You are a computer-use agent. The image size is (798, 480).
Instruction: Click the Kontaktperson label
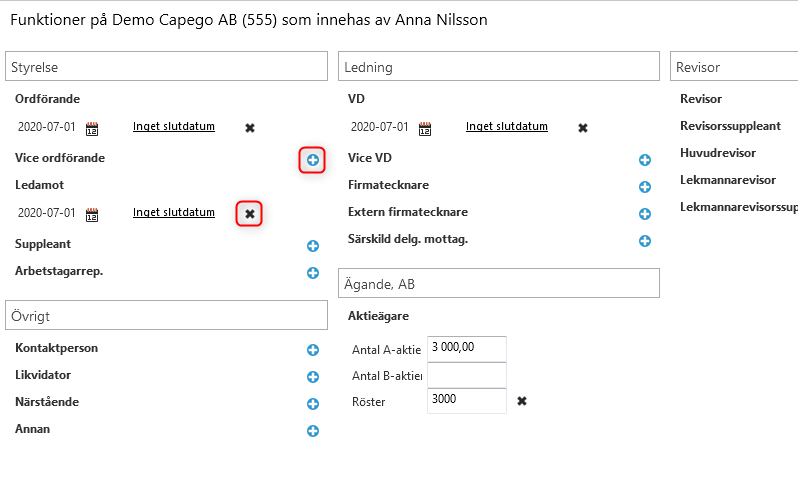tap(56, 348)
